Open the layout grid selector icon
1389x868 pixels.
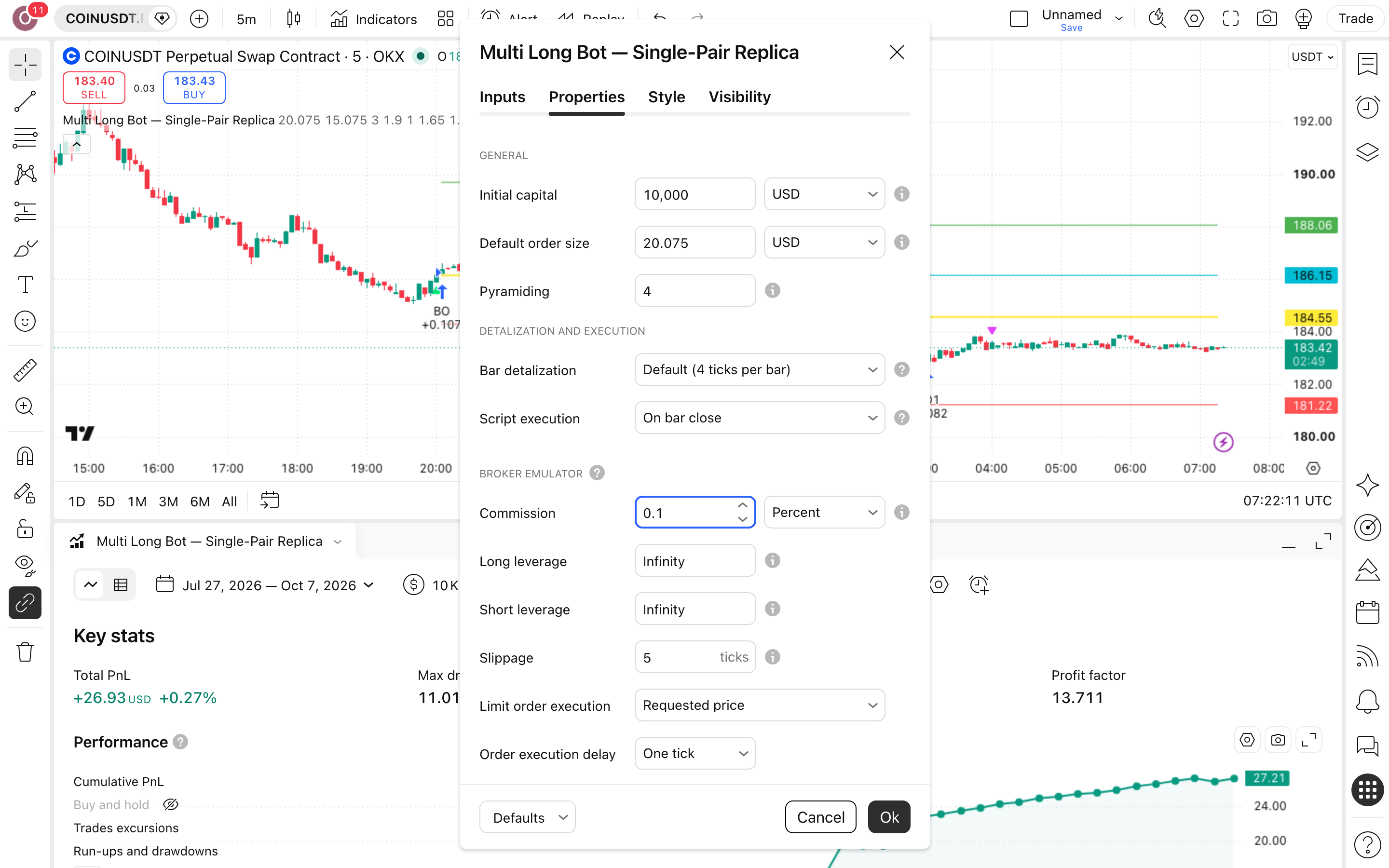pos(446,19)
